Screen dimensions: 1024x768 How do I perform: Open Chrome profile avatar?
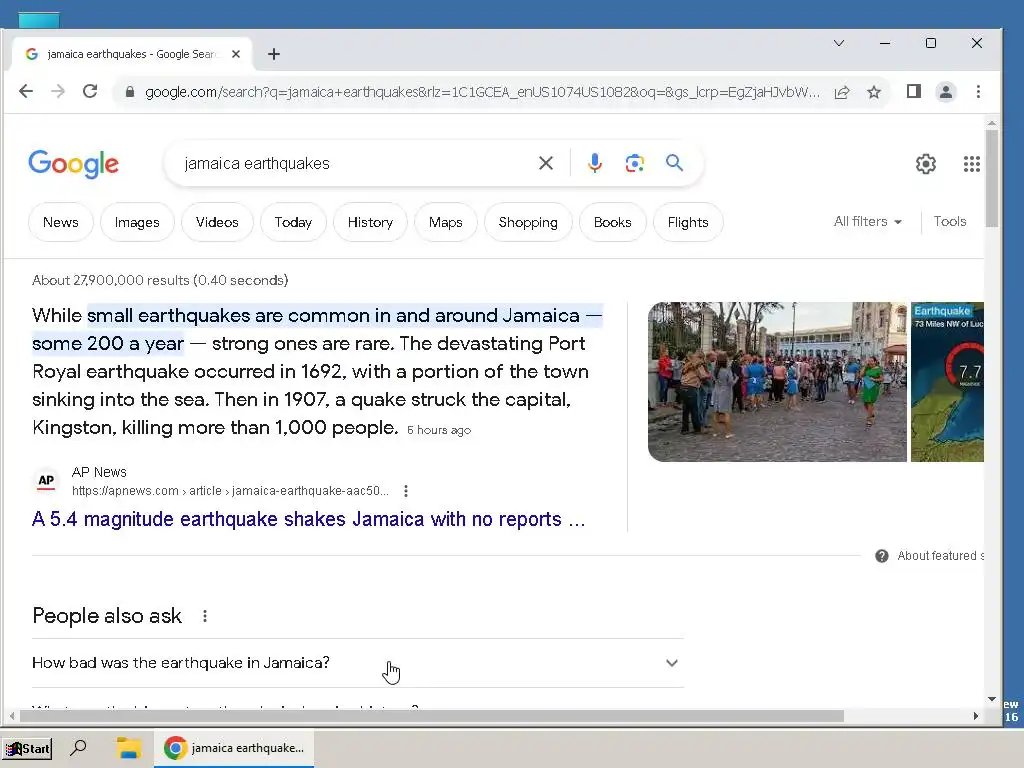pyautogui.click(x=946, y=91)
